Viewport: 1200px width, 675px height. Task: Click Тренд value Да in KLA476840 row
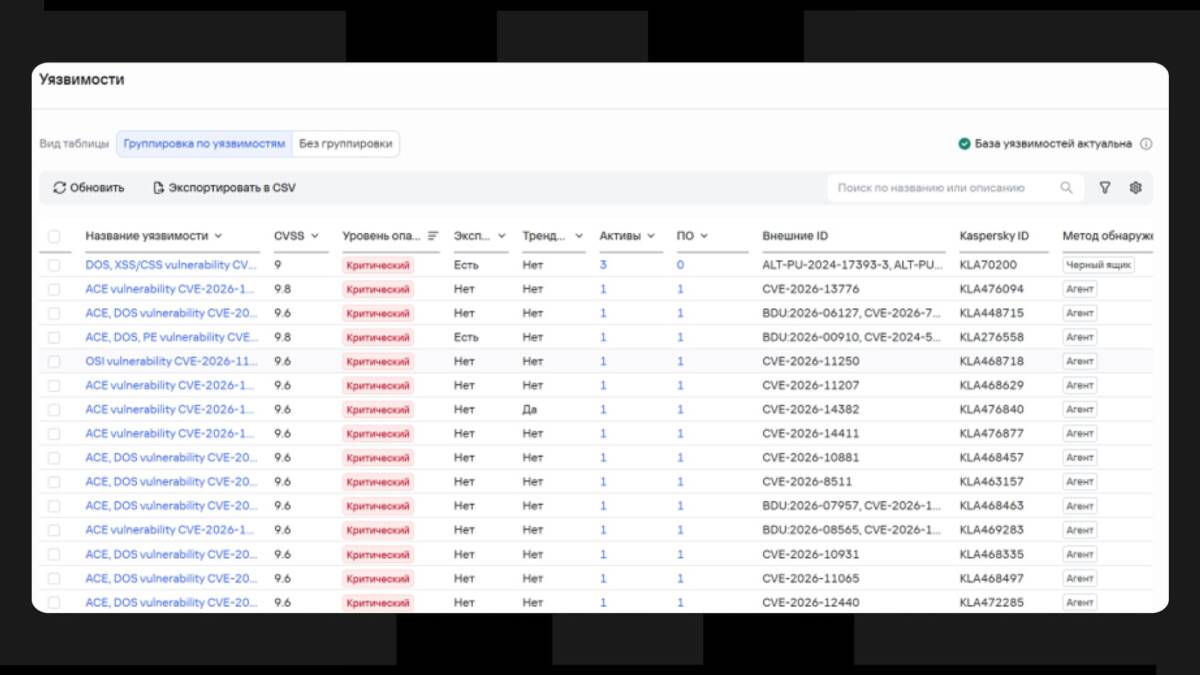(x=529, y=410)
